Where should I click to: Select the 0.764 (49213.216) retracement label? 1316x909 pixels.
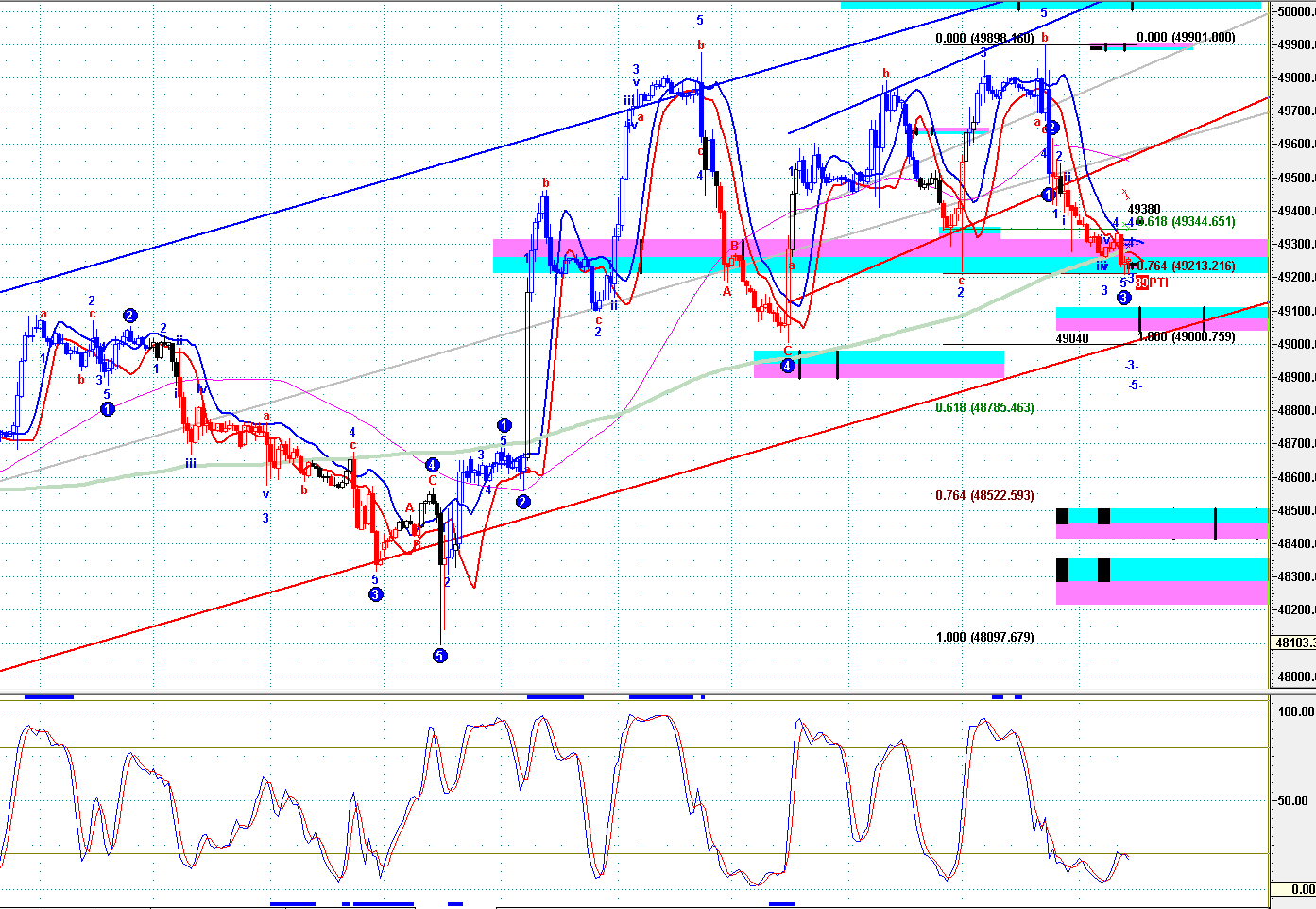(1187, 266)
